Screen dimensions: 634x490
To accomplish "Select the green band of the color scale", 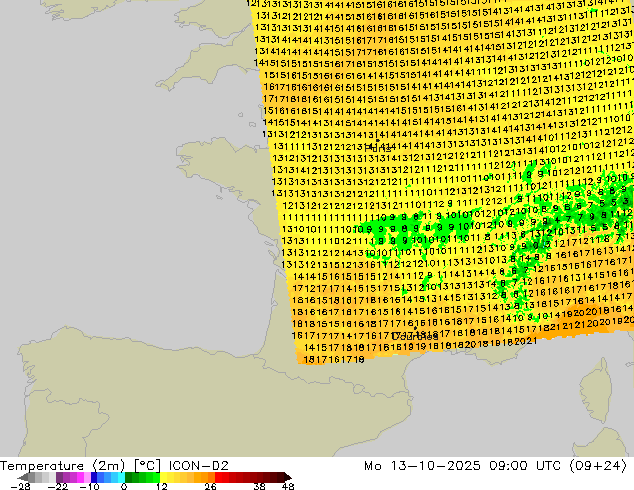I will click(x=142, y=477).
